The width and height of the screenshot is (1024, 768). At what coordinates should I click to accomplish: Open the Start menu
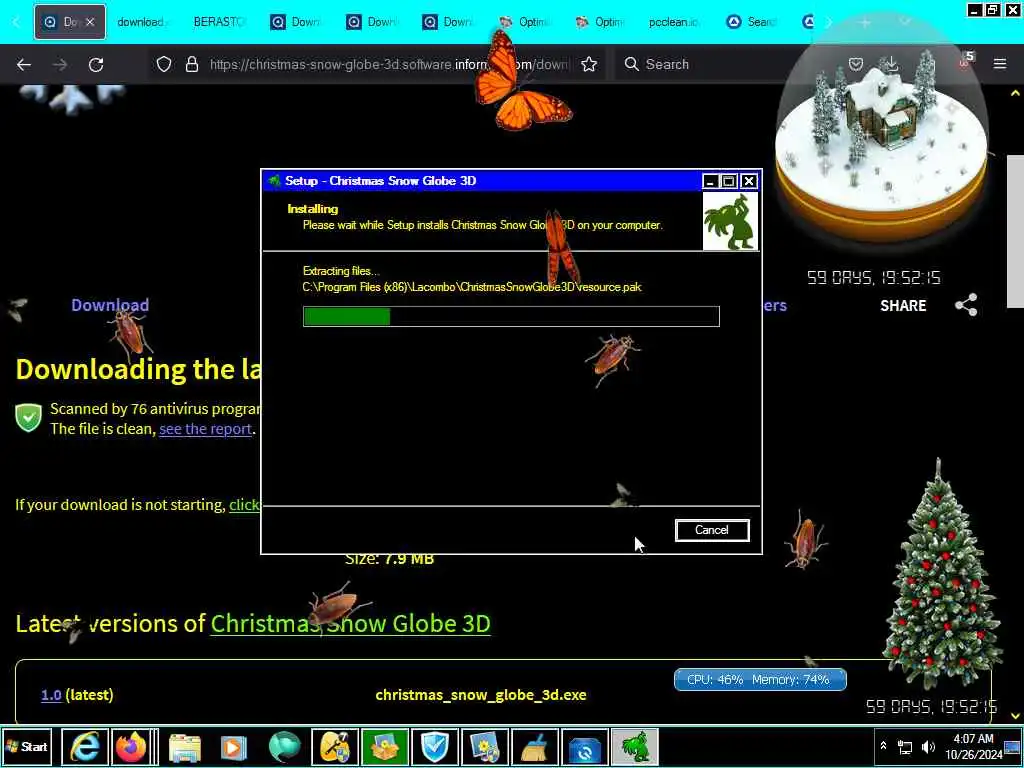click(27, 746)
